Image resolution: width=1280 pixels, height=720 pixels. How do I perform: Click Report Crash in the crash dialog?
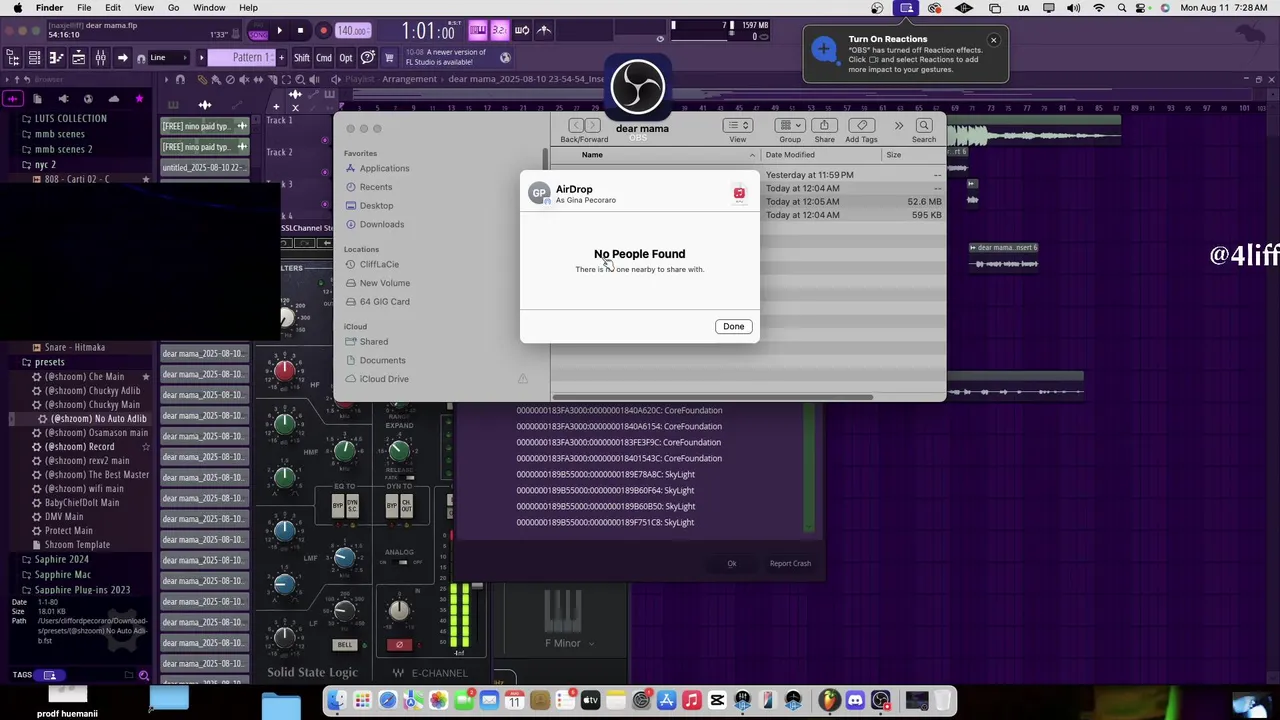[790, 563]
